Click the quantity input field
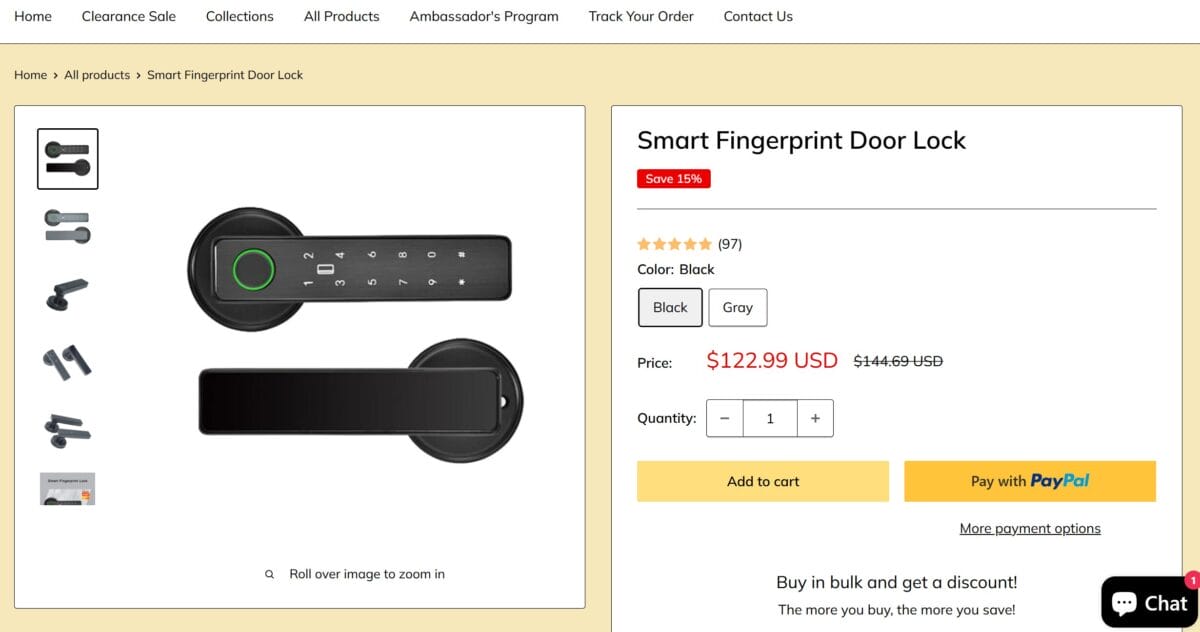Viewport: 1200px width, 632px height. click(x=770, y=418)
